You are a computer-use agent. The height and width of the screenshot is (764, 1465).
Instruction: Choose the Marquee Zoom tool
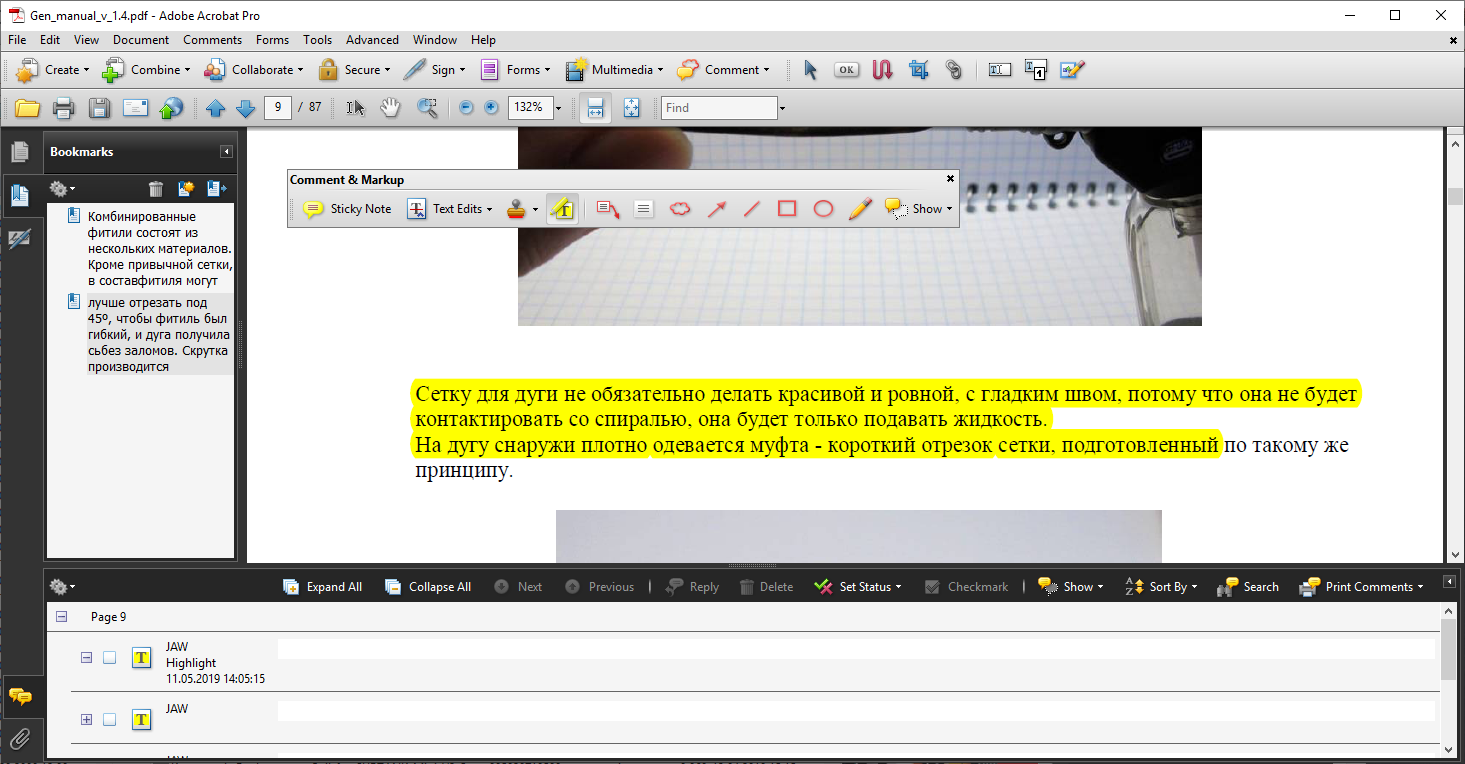[427, 108]
